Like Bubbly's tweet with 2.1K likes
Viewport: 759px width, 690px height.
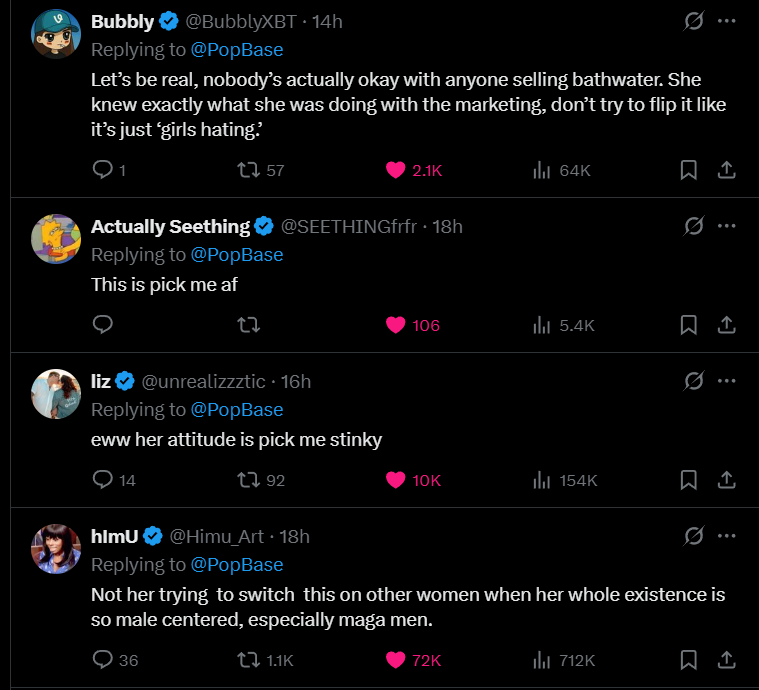[x=396, y=170]
